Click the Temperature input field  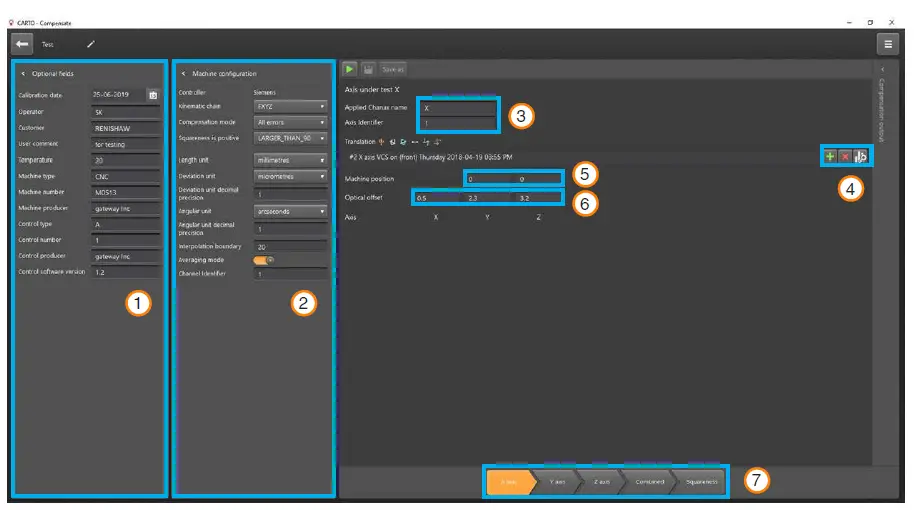[x=125, y=160]
